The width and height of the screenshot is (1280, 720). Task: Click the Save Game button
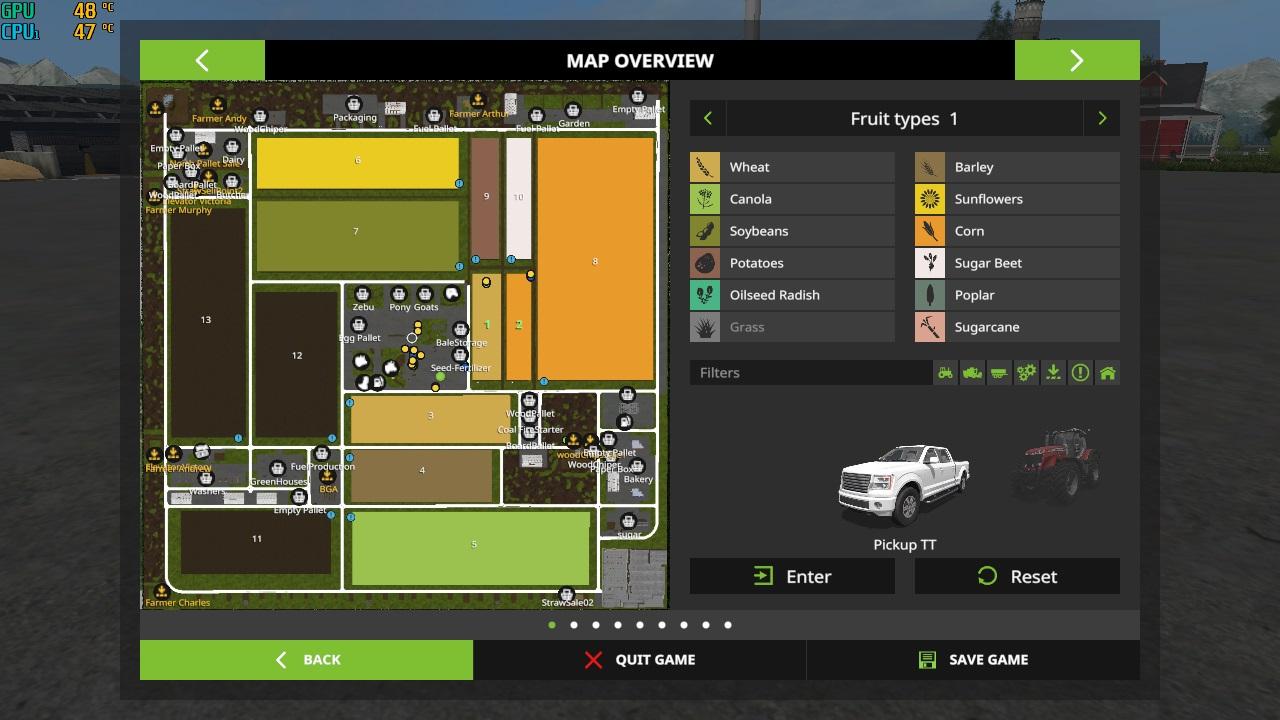point(973,660)
